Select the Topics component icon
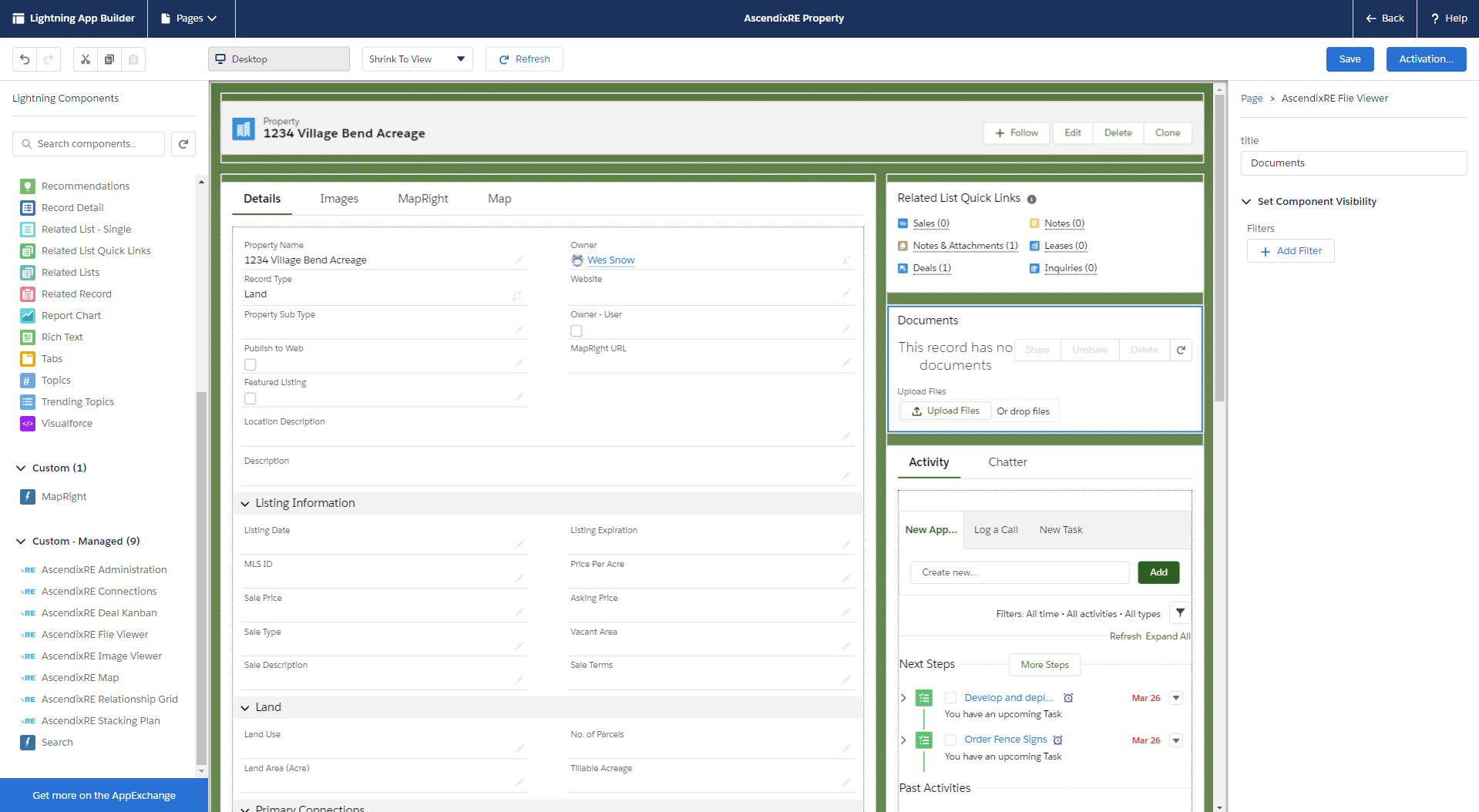The width and height of the screenshot is (1479, 812). pyautogui.click(x=28, y=381)
